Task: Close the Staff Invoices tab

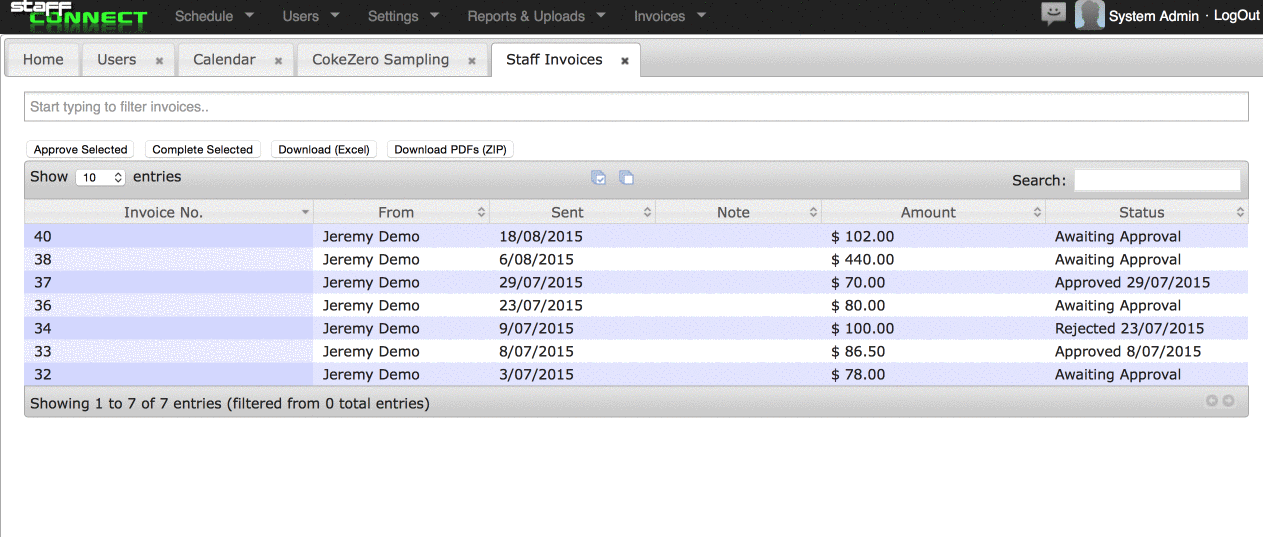Action: (625, 61)
